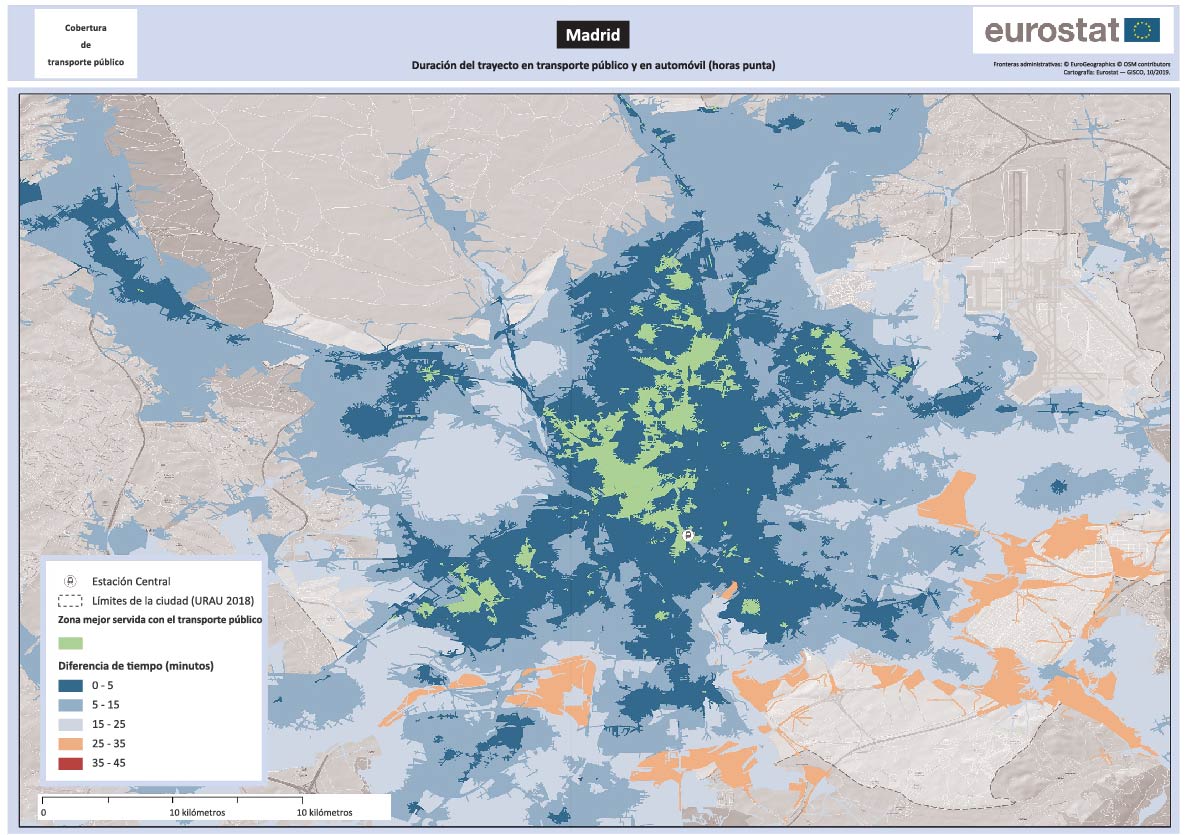Select the orange 25 - 35 swatch
Screen dimensions: 1191x835
[x=71, y=744]
